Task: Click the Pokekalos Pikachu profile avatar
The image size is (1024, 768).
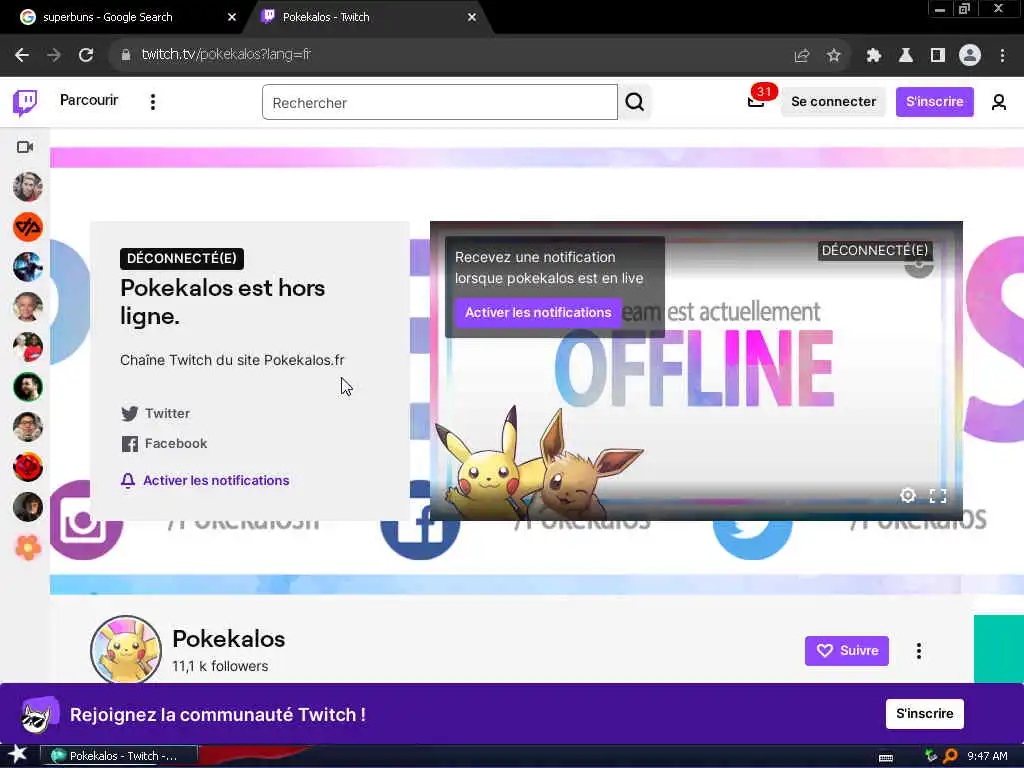Action: 125,650
